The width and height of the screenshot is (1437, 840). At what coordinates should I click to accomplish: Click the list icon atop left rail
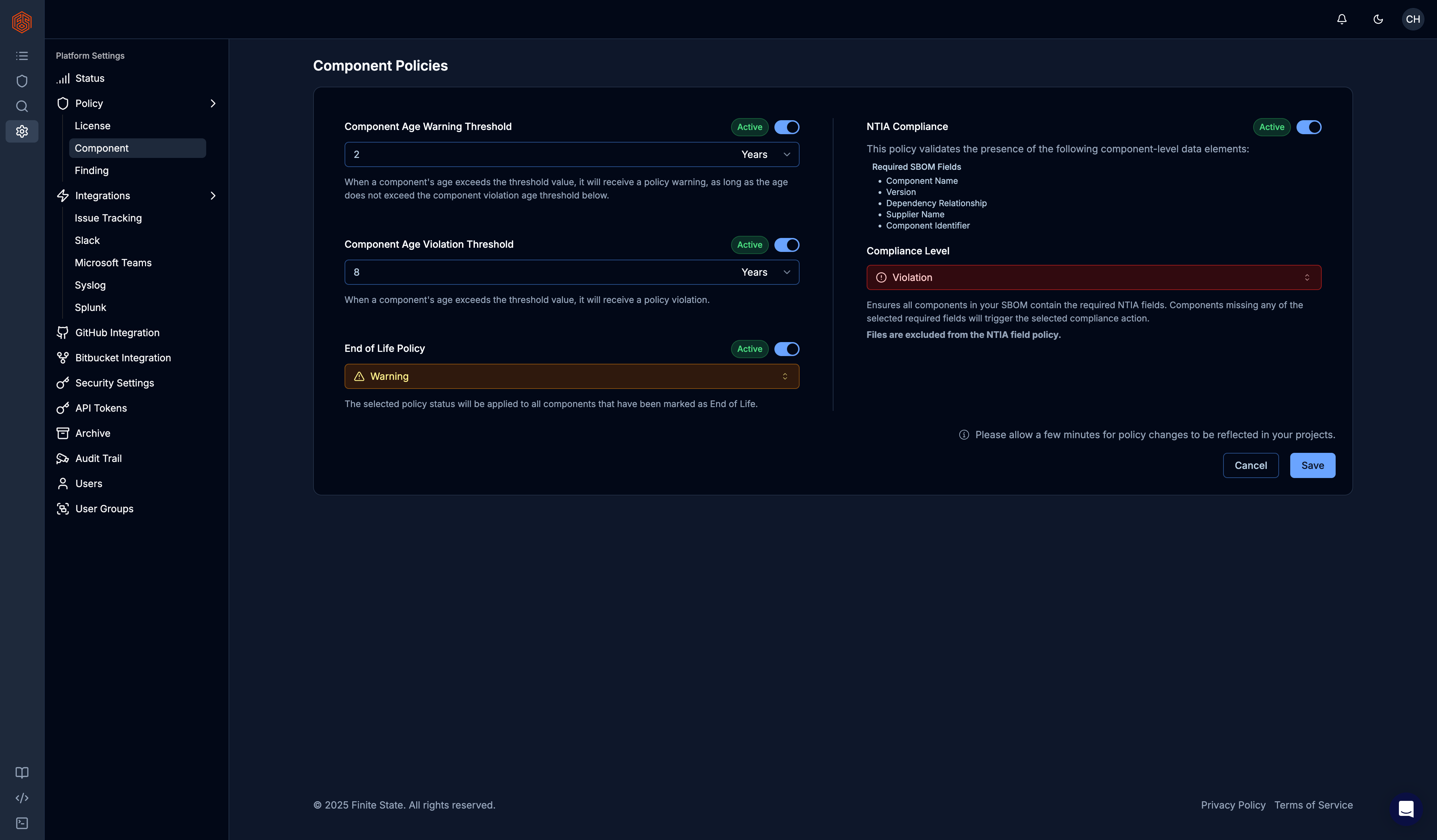[22, 56]
